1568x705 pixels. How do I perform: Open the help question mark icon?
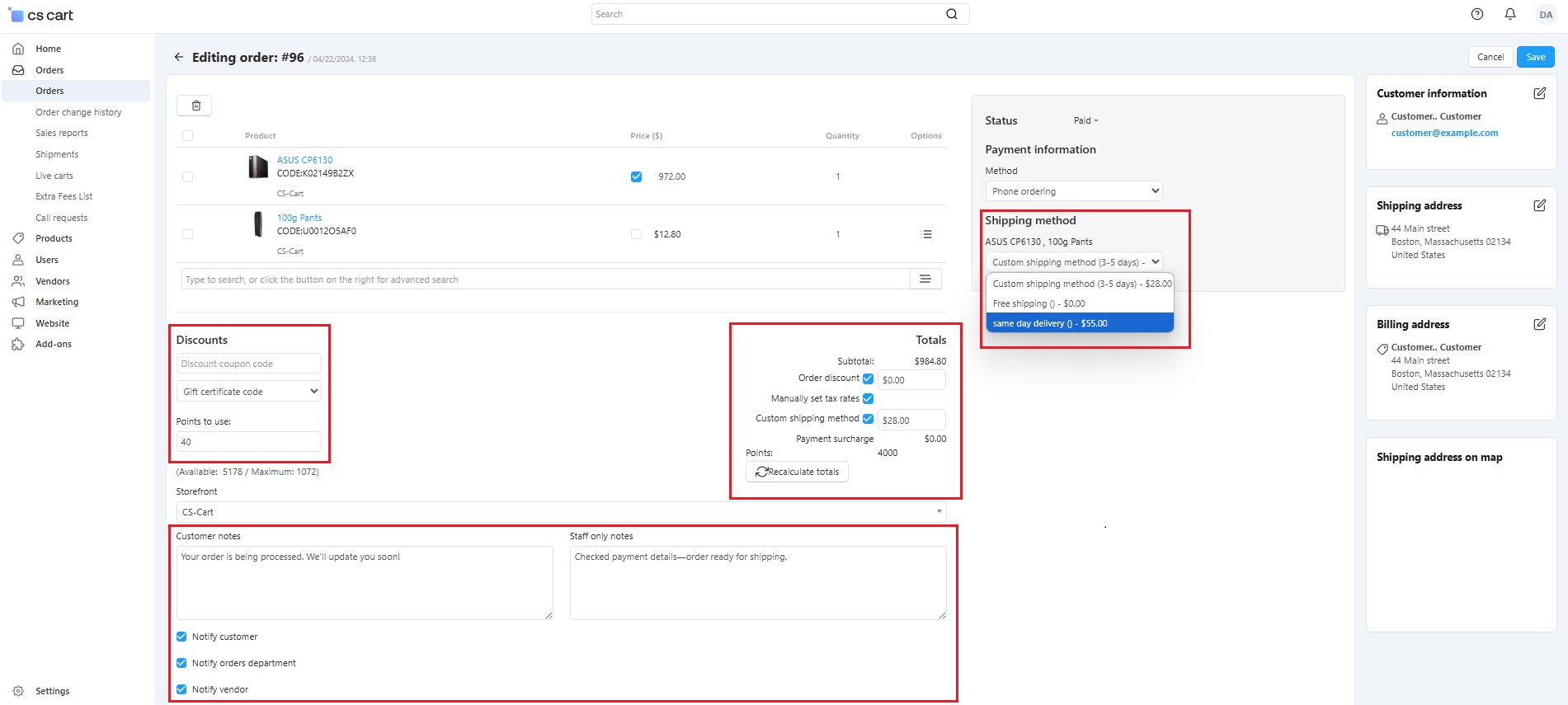1476,14
